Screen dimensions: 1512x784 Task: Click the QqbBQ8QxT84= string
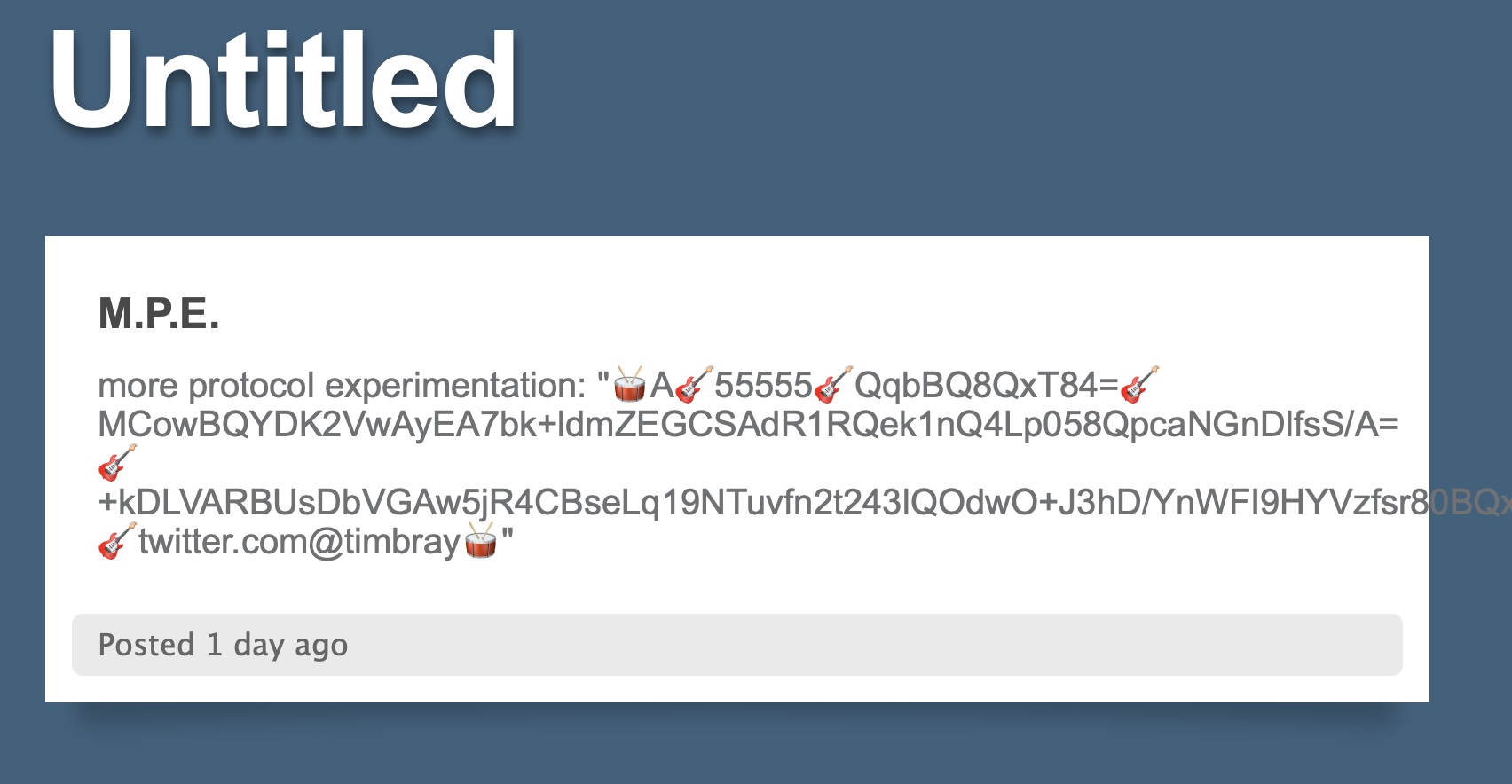(986, 386)
